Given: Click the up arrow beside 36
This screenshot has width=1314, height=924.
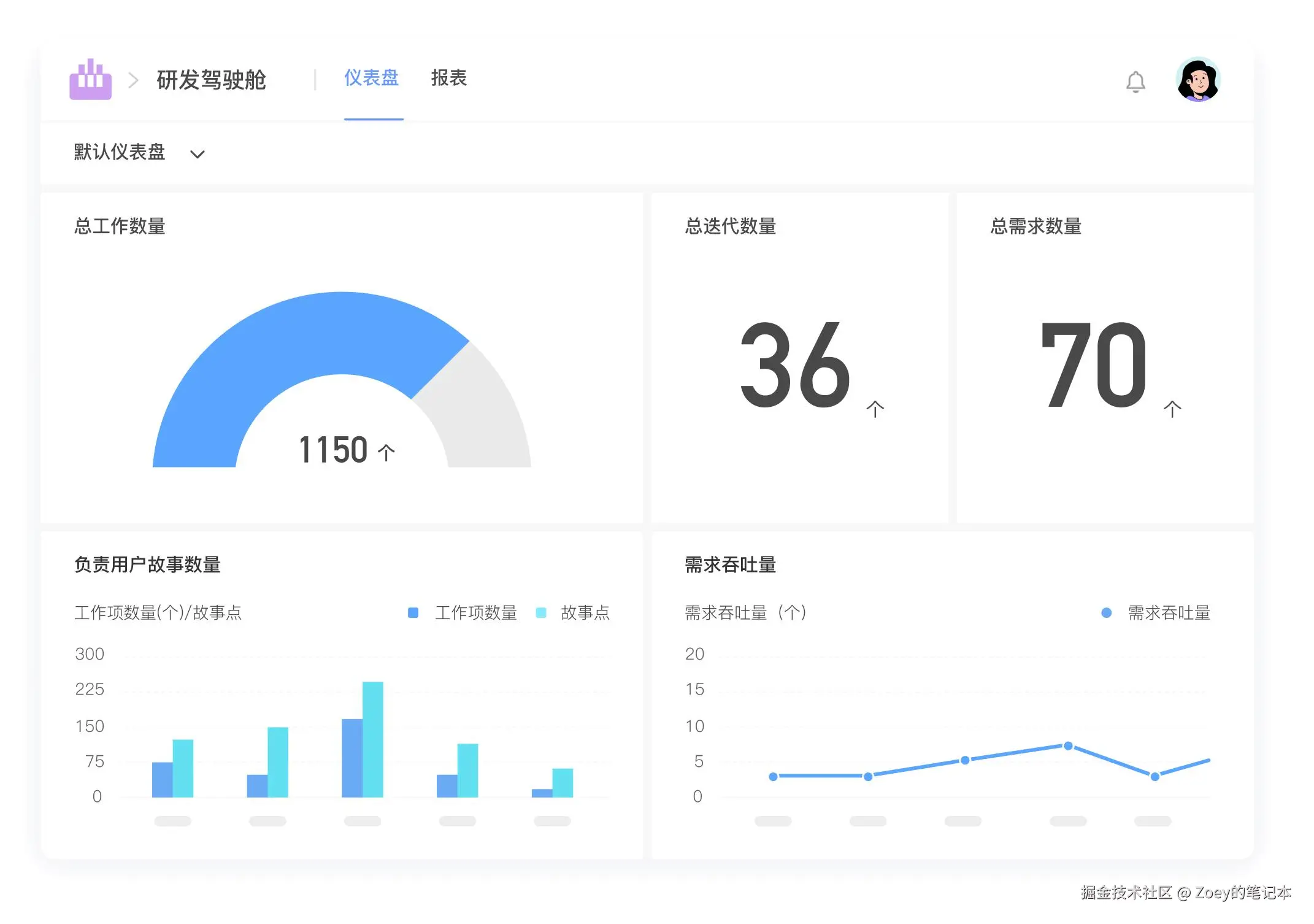Looking at the screenshot, I should coord(875,409).
